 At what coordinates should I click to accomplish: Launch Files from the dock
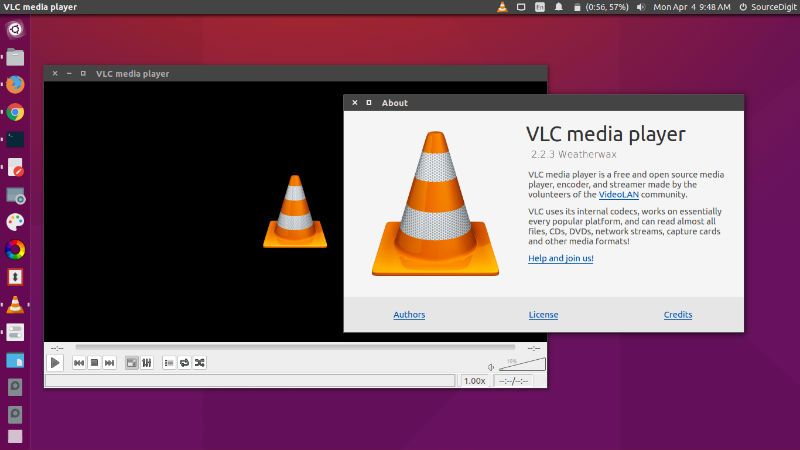(x=15, y=57)
